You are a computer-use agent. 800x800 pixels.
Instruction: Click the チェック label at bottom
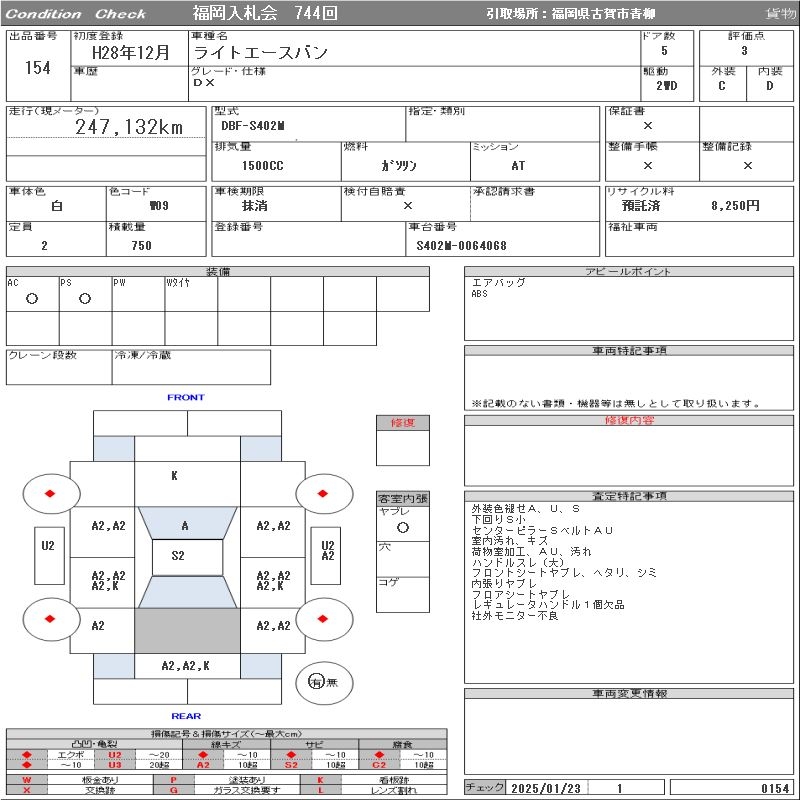click(485, 788)
